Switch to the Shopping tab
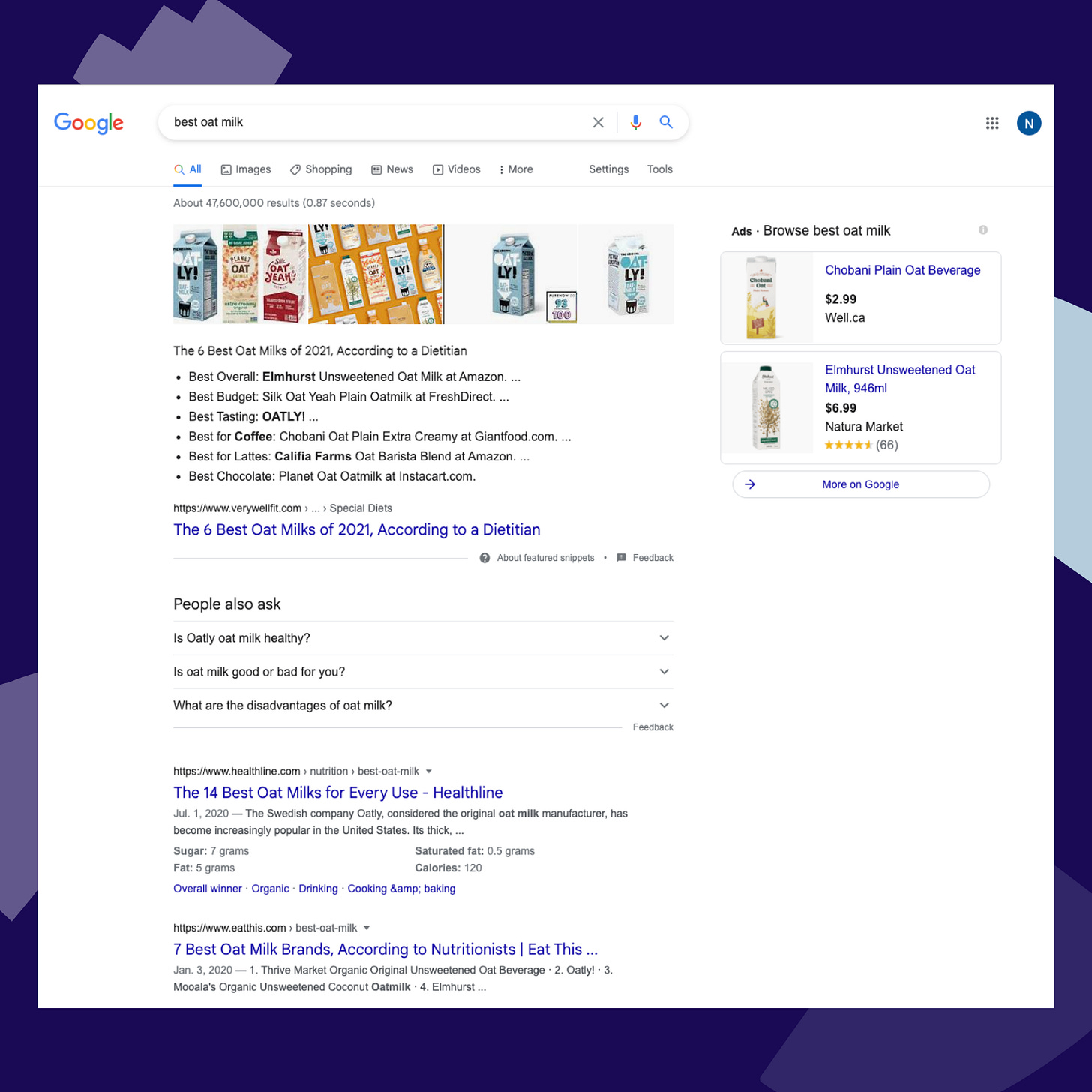This screenshot has height=1092, width=1092. (x=321, y=169)
